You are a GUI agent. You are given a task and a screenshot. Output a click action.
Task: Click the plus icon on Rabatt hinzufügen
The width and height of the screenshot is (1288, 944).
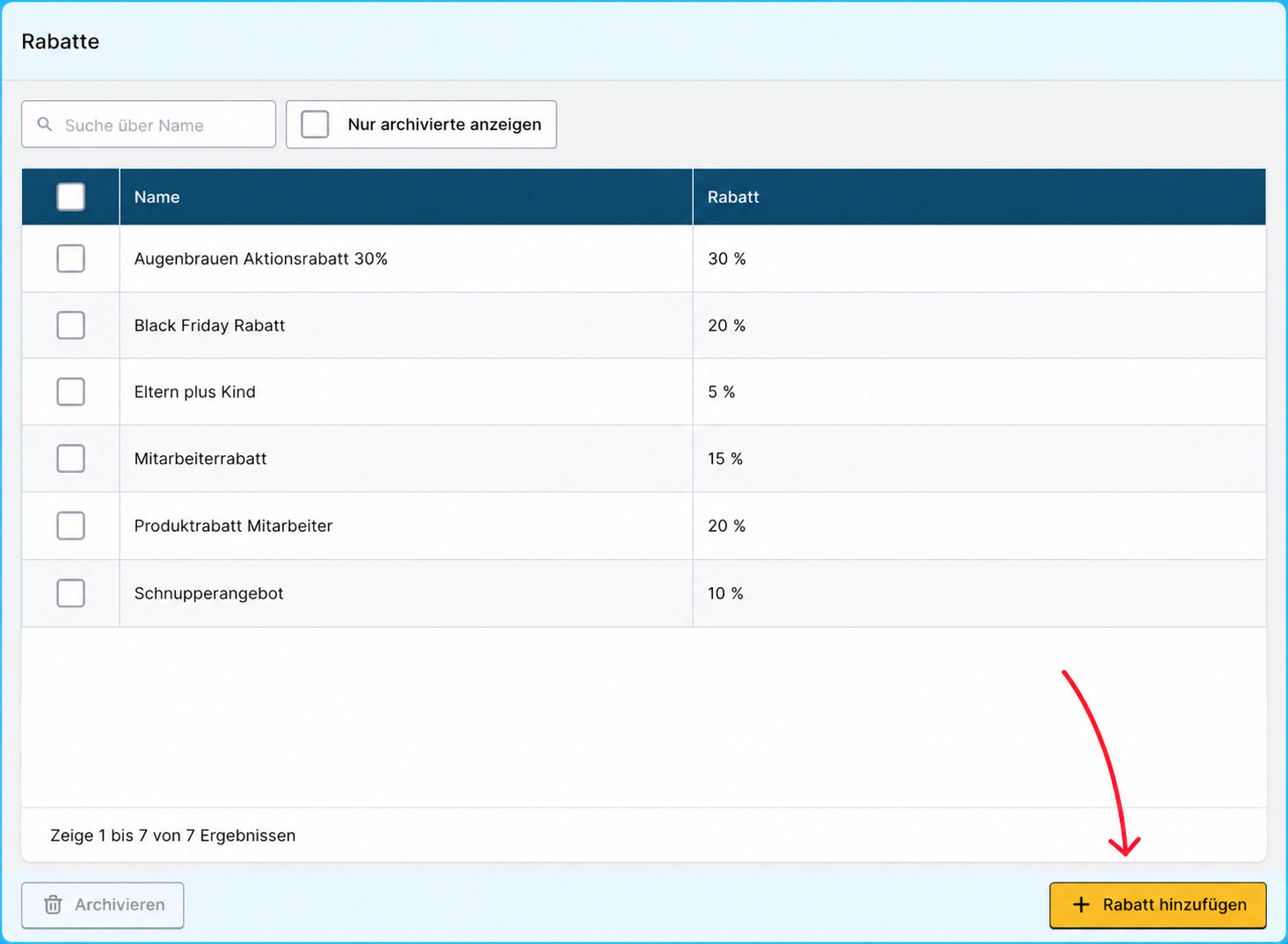pyautogui.click(x=1081, y=904)
